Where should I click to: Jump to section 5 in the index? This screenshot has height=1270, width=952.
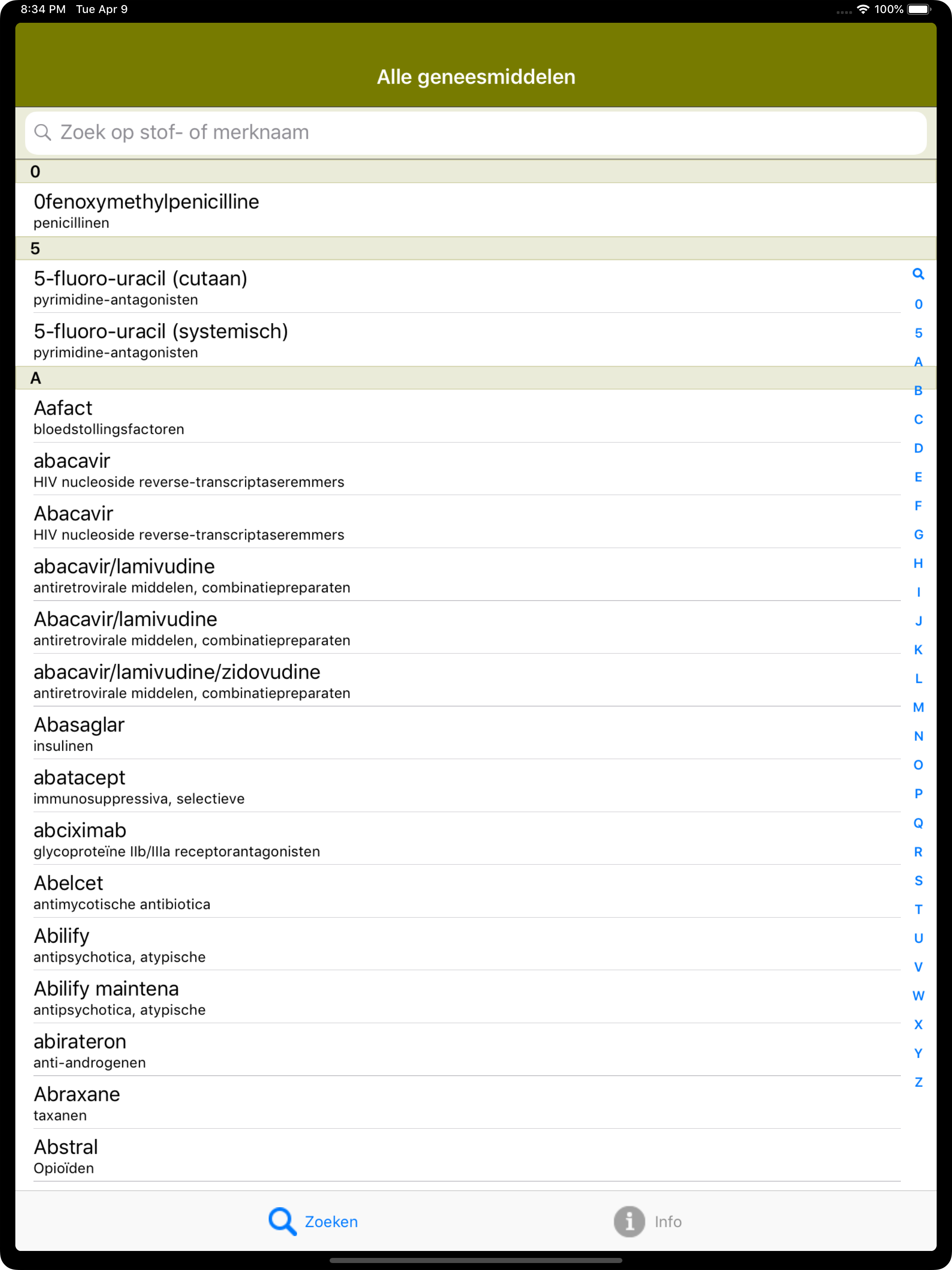point(918,333)
